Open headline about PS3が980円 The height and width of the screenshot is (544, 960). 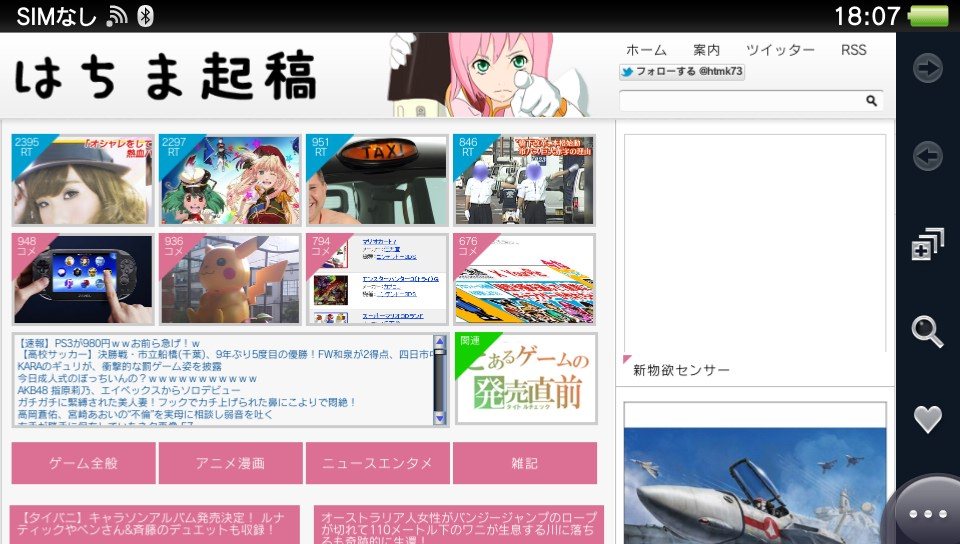(x=109, y=343)
